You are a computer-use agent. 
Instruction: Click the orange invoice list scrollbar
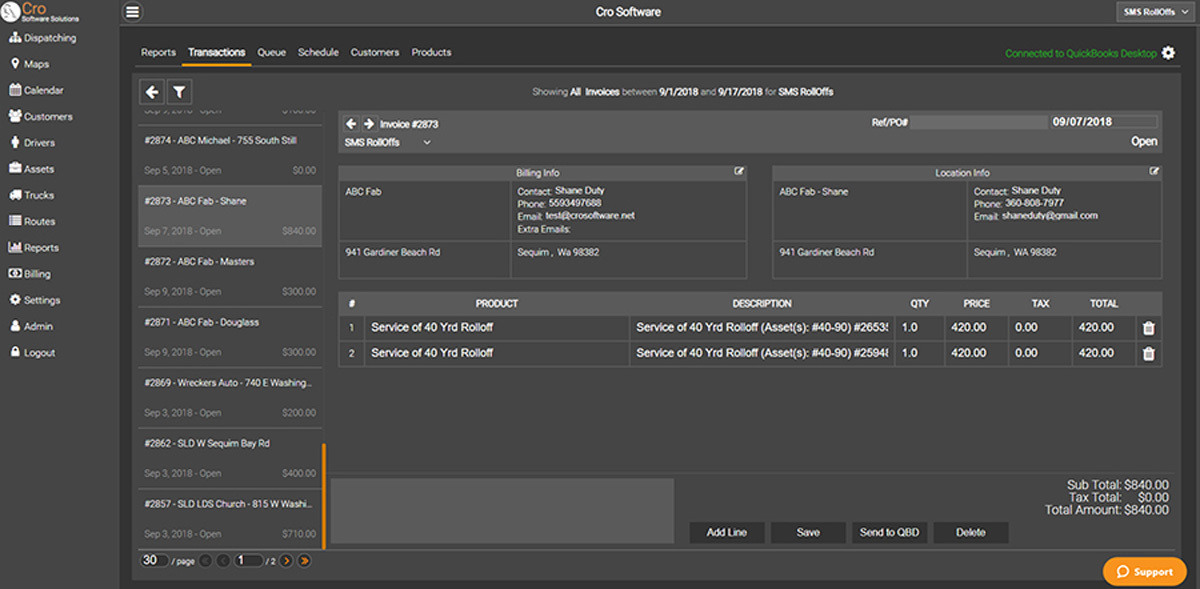pyautogui.click(x=323, y=495)
